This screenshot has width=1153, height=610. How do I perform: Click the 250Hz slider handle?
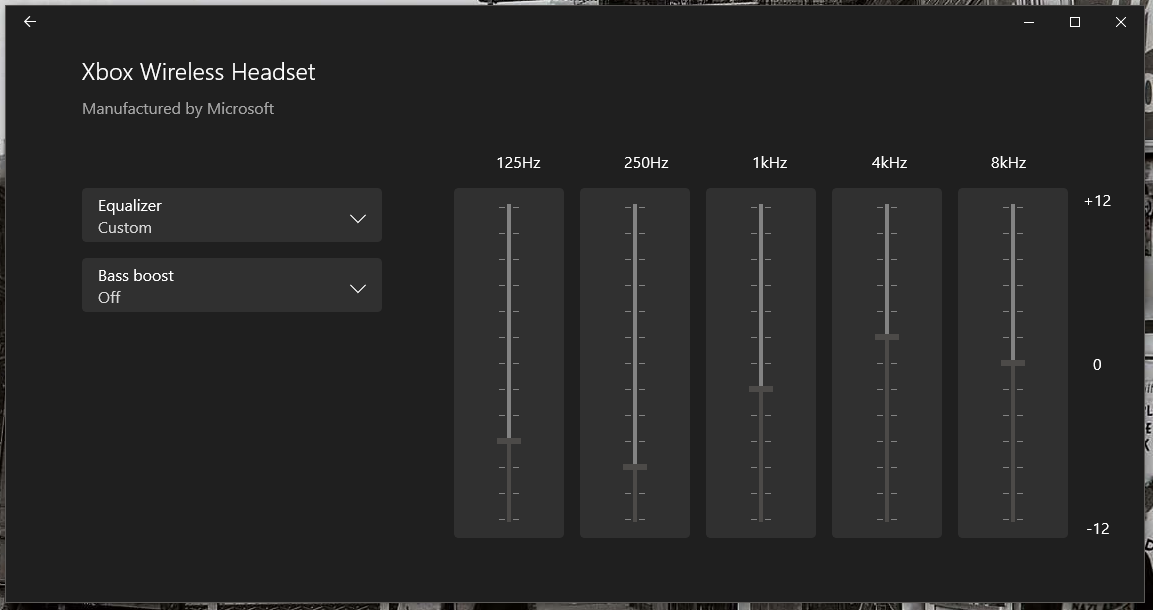tap(635, 467)
